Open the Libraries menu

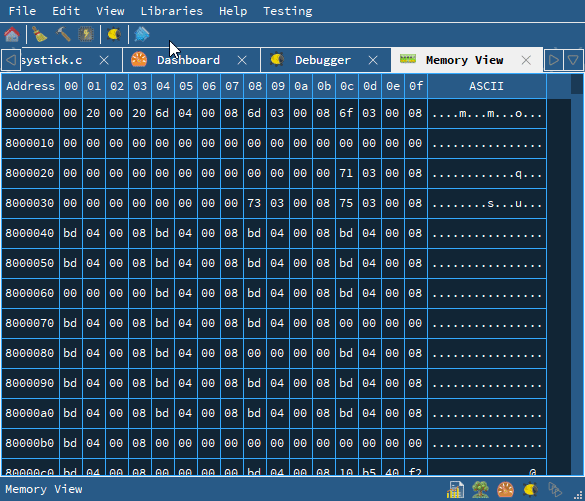pos(172,11)
